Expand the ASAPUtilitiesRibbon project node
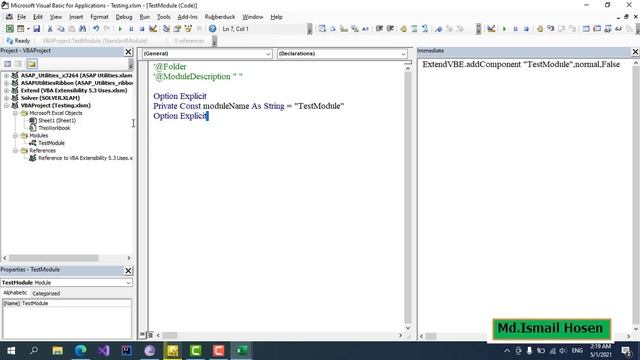The width and height of the screenshot is (640, 360). pos(6,83)
